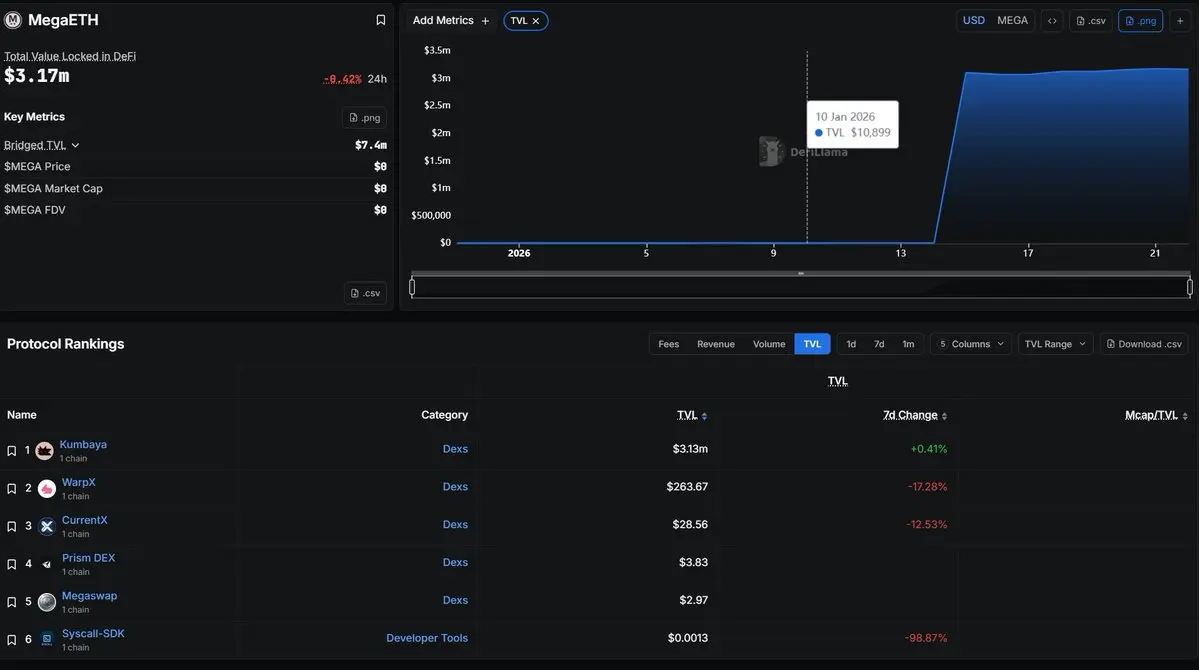Click the Prism DEX logo icon

(x=47, y=564)
